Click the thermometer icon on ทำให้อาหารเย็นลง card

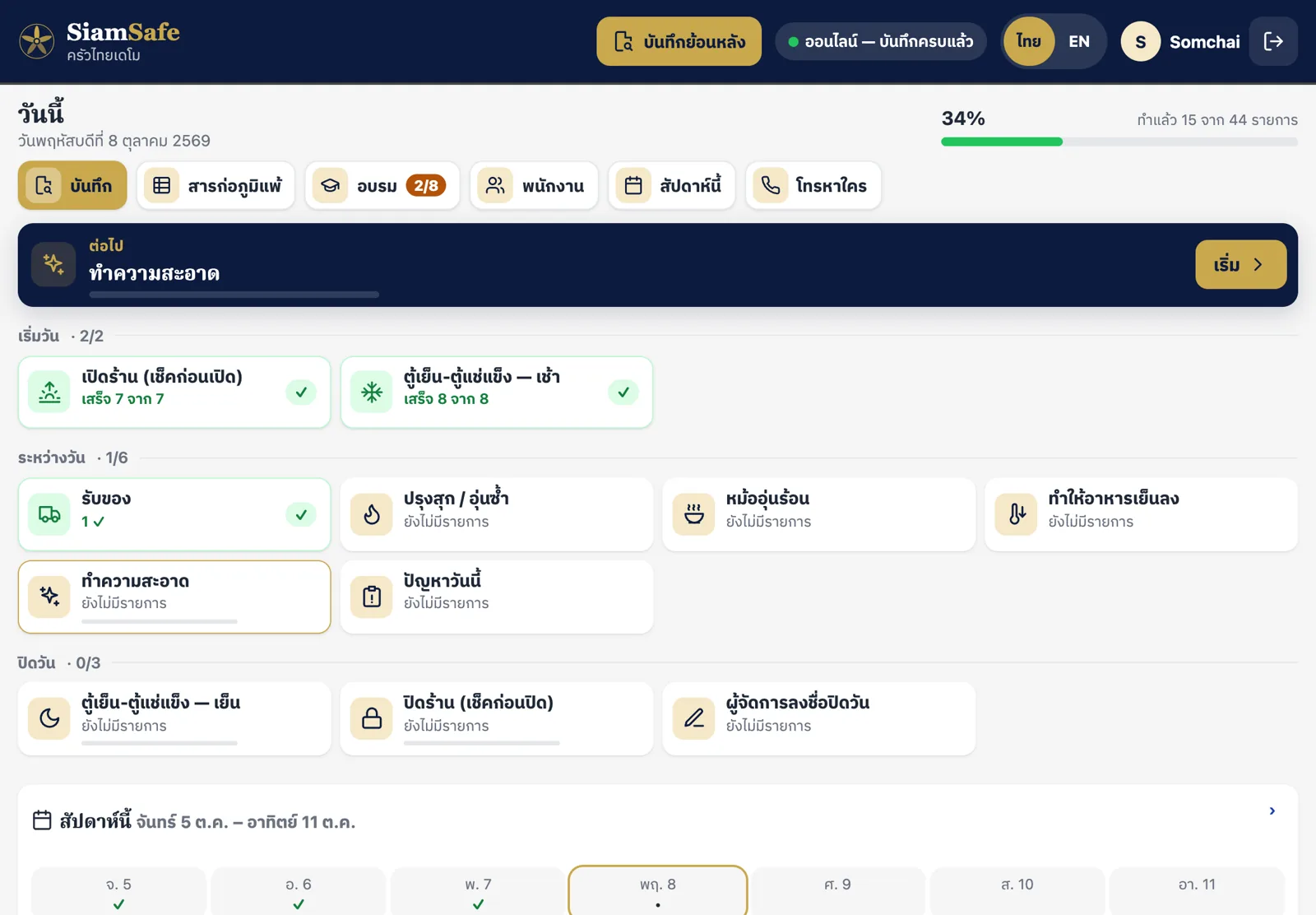(1017, 514)
